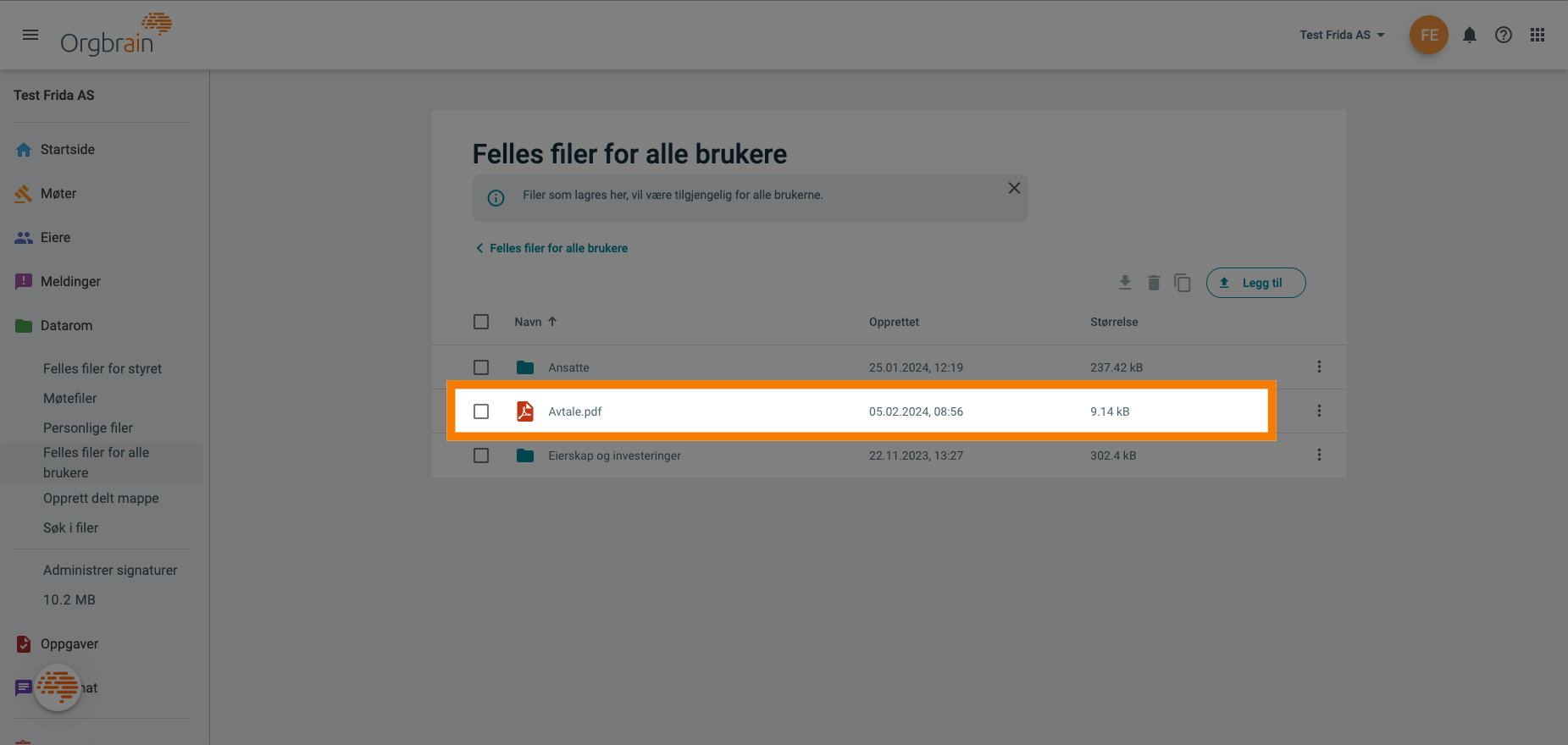Download selected files using the download icon

pyautogui.click(x=1125, y=282)
